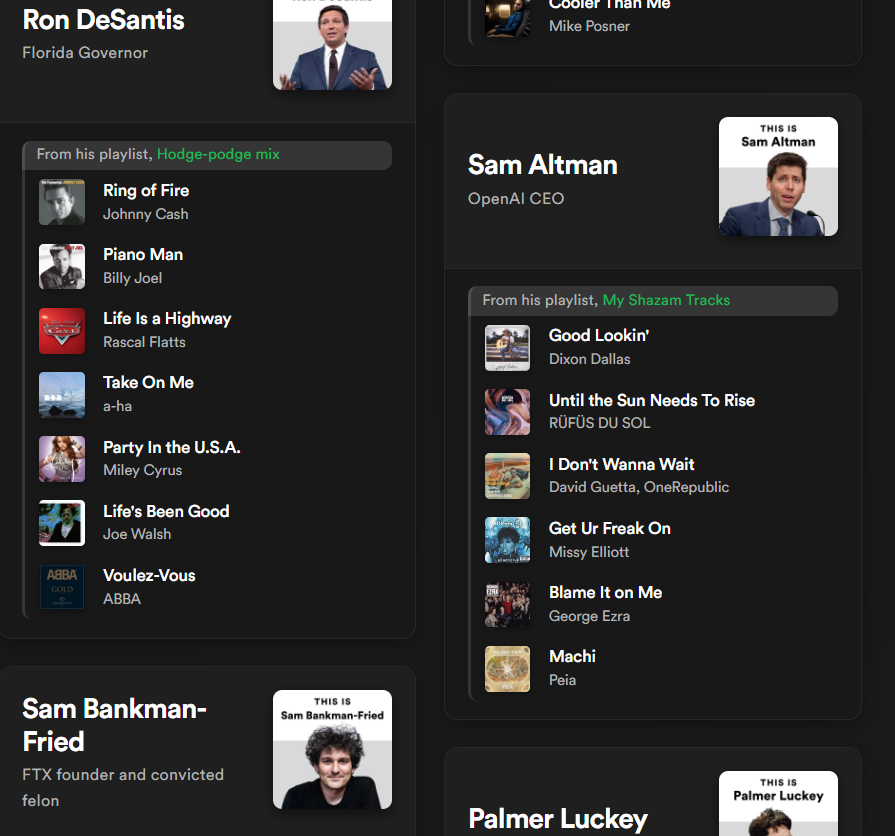Select the Take On Me song title
This screenshot has height=836, width=895.
click(148, 382)
